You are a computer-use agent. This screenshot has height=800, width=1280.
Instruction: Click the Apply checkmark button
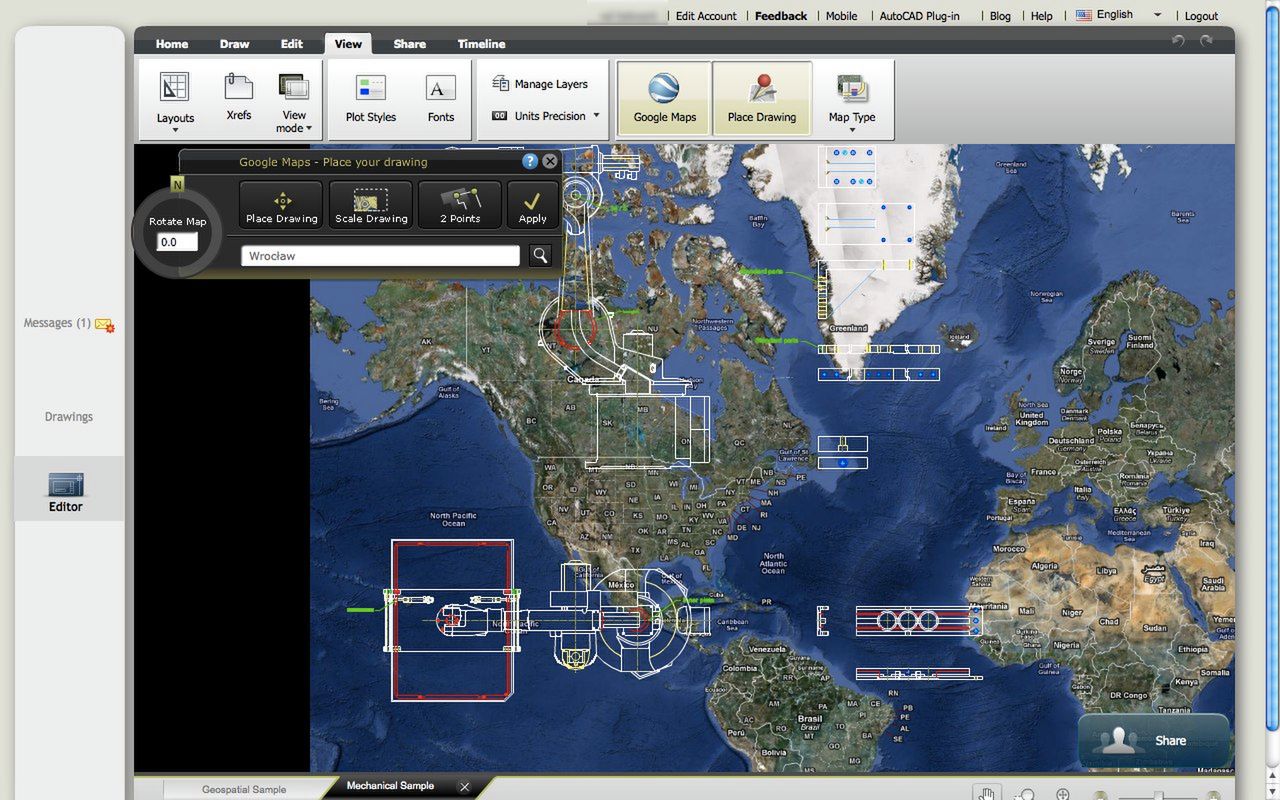533,205
